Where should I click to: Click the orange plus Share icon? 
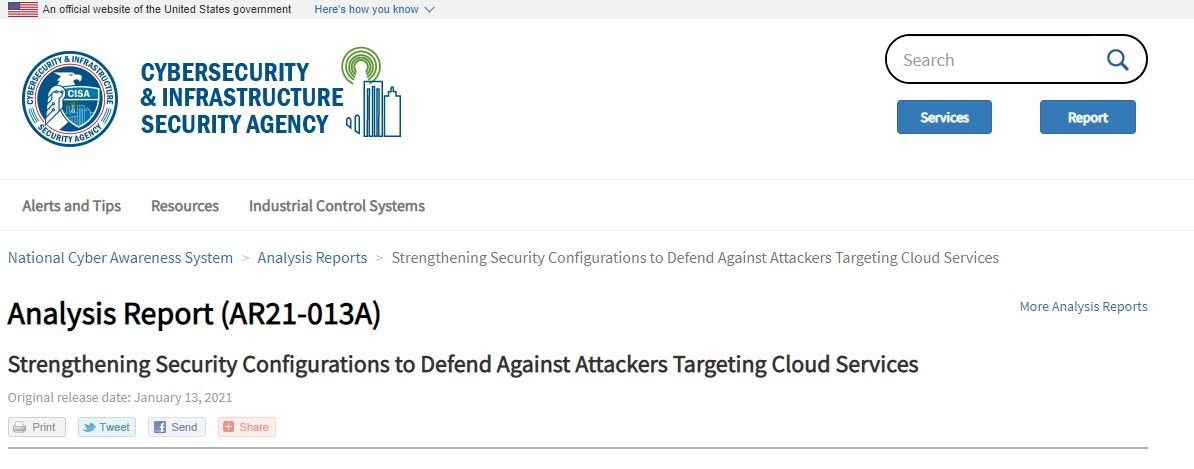click(228, 427)
